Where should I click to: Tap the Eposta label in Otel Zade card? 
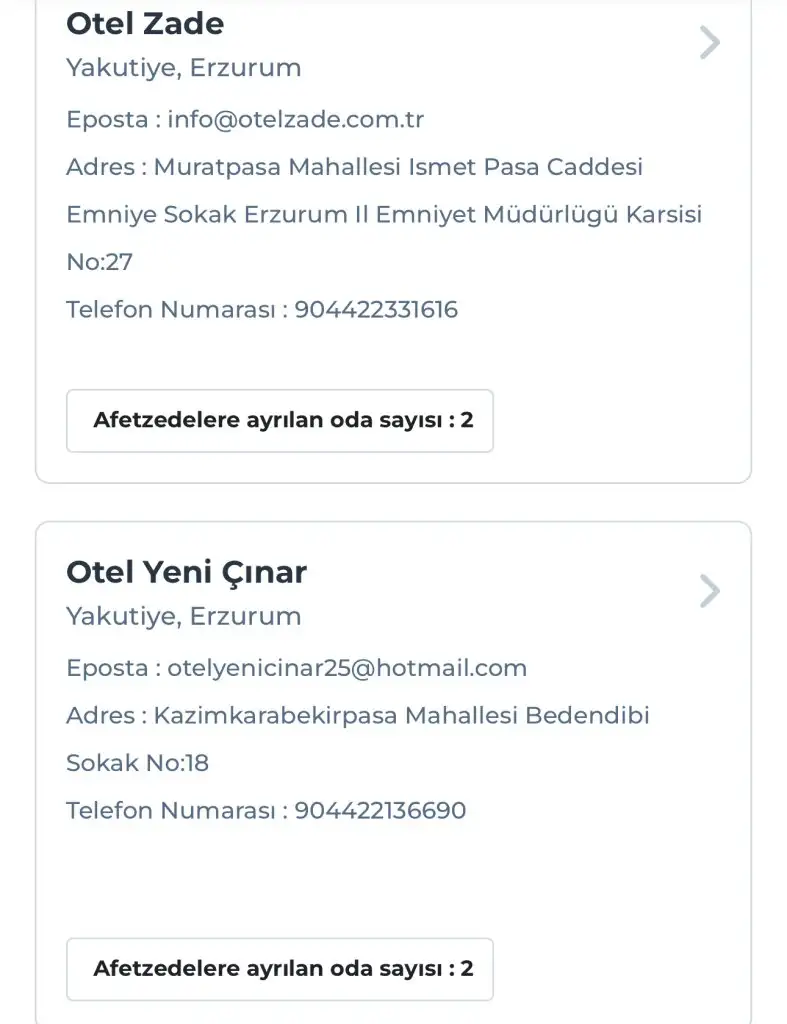coord(107,120)
